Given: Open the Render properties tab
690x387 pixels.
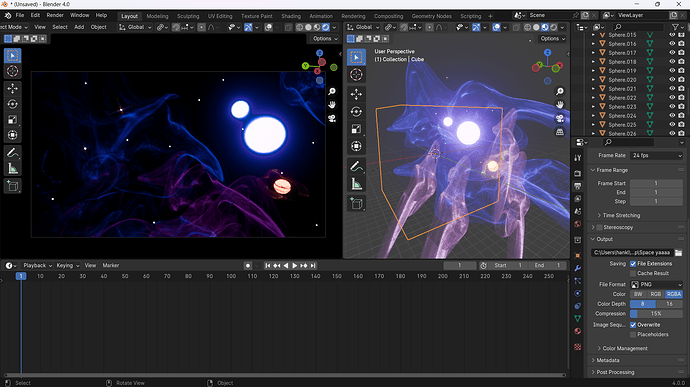Looking at the screenshot, I should pos(578,173).
